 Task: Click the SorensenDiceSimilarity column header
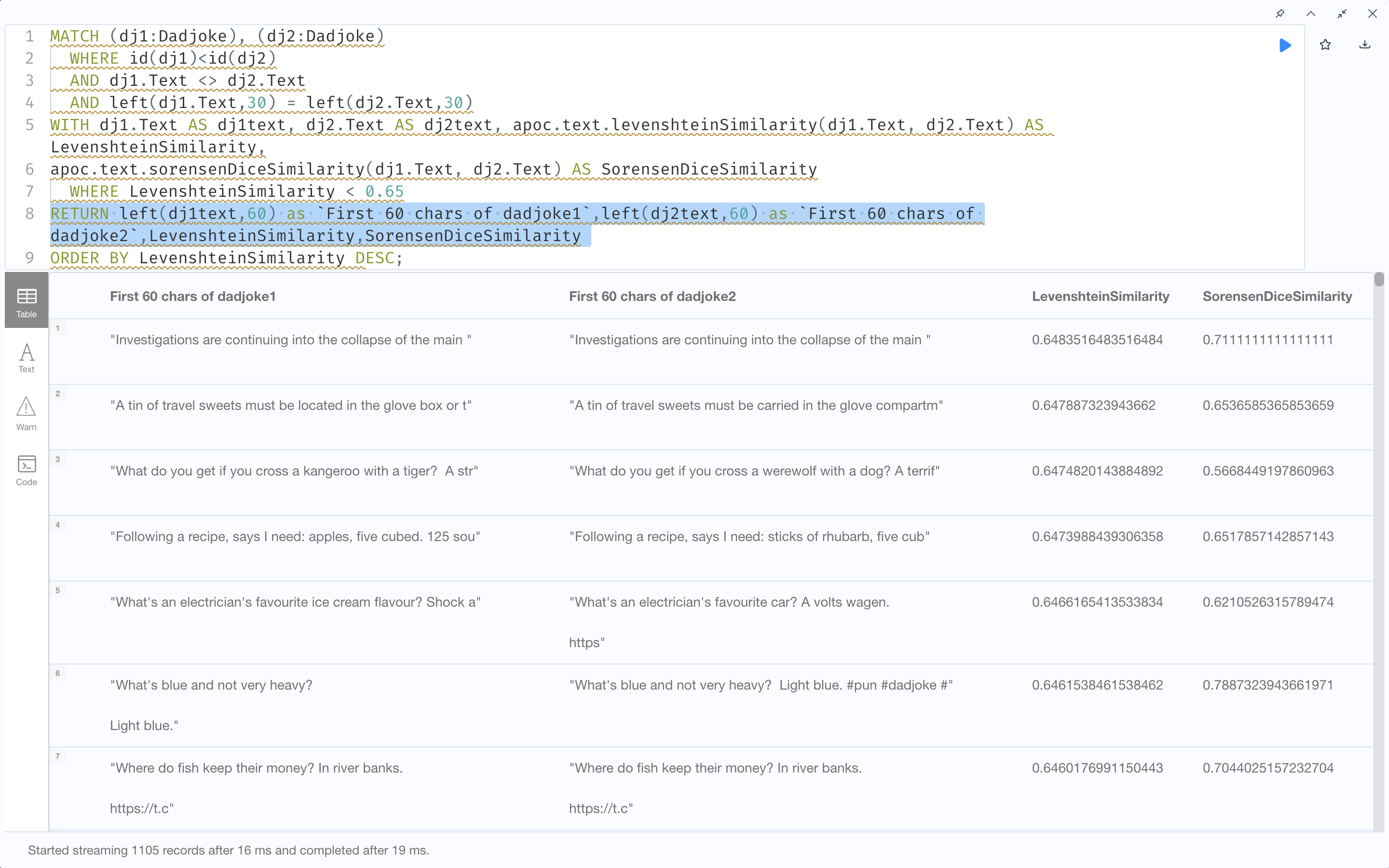(x=1277, y=296)
